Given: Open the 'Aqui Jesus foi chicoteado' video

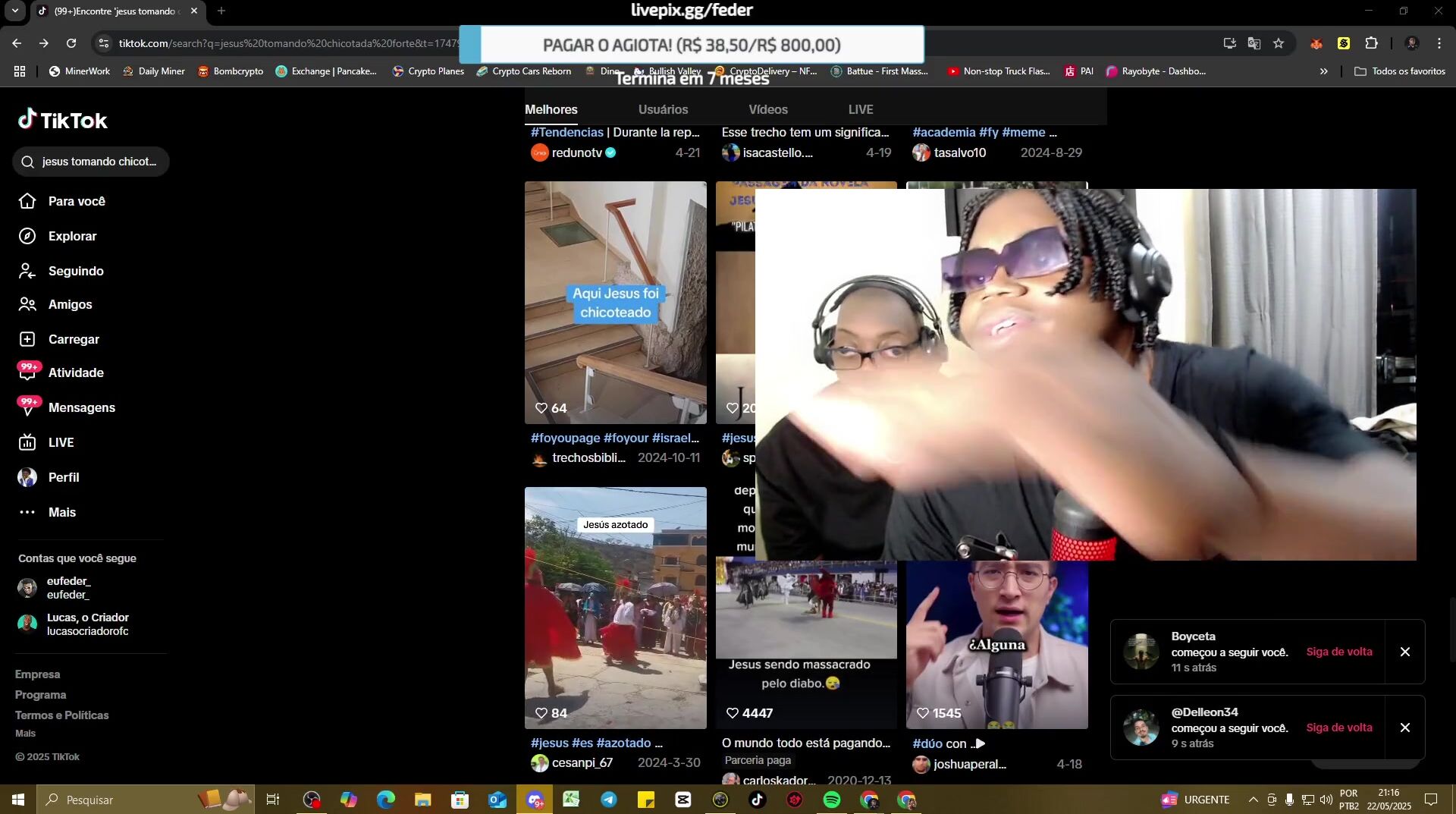Looking at the screenshot, I should click(616, 302).
